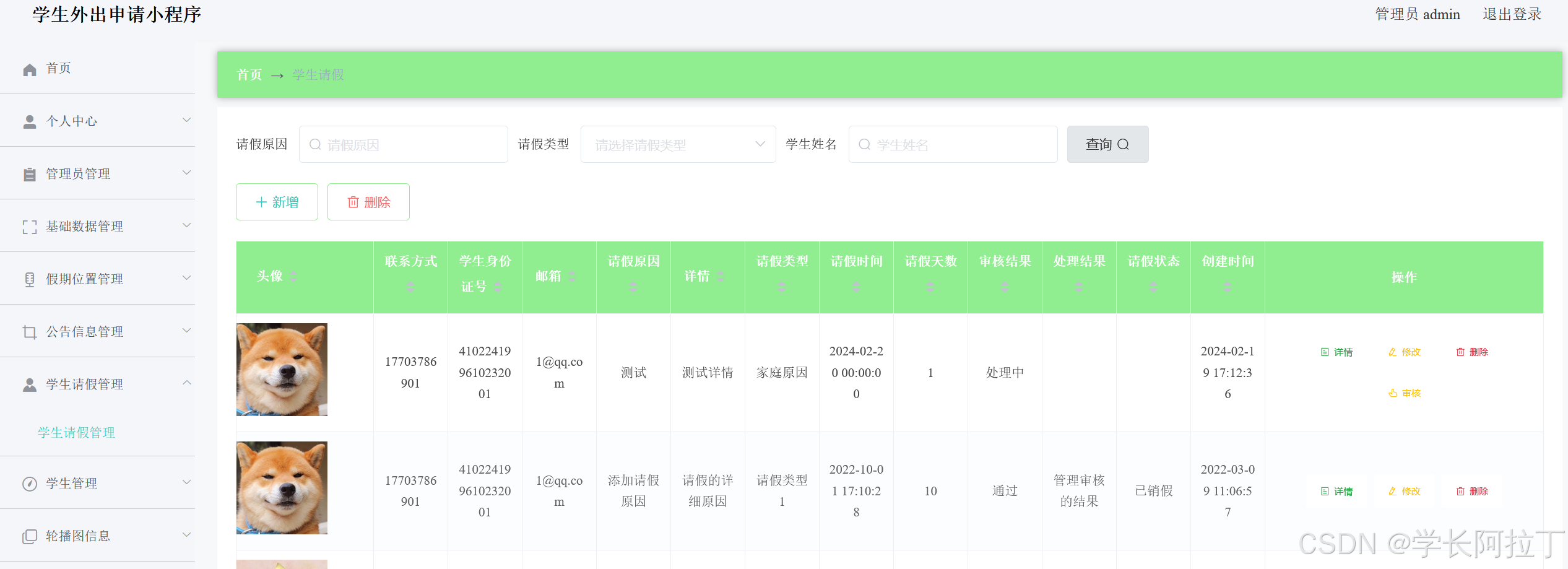1568x569 pixels.
Task: Click the avatar thumbnail in the 已销假 row
Action: pos(282,488)
